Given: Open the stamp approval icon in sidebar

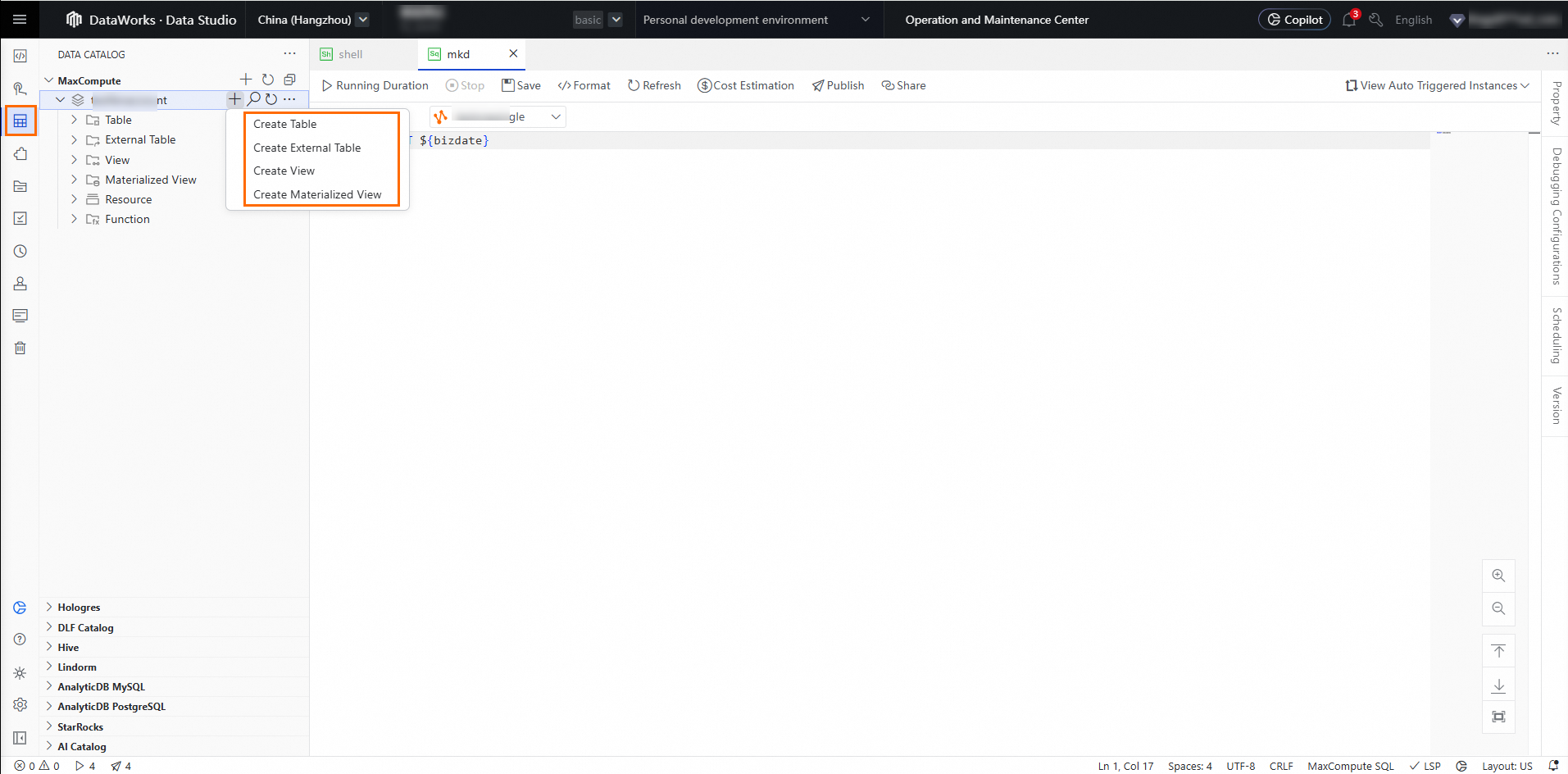Looking at the screenshot, I should [x=20, y=284].
